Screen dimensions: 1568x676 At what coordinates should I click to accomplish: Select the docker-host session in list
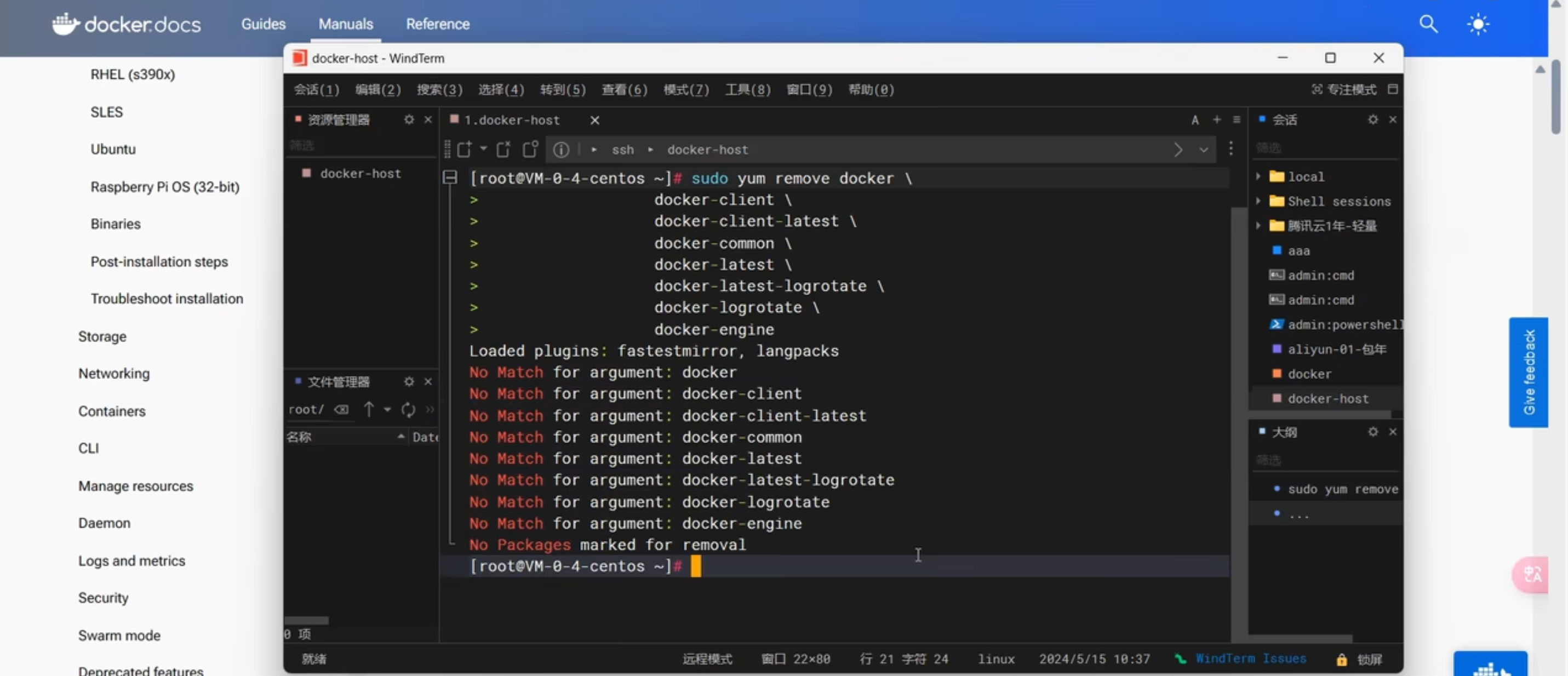(1320, 399)
